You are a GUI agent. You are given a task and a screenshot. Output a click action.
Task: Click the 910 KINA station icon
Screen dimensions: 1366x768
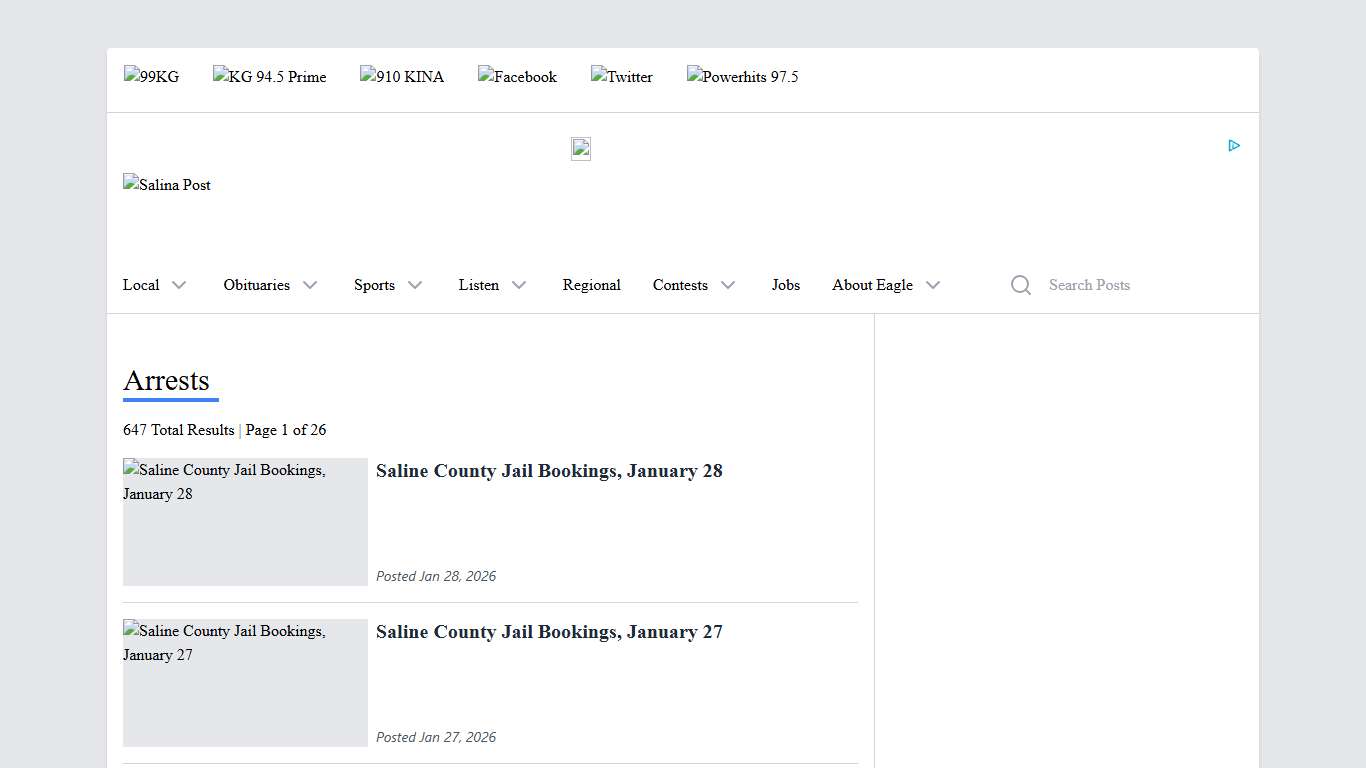[401, 77]
